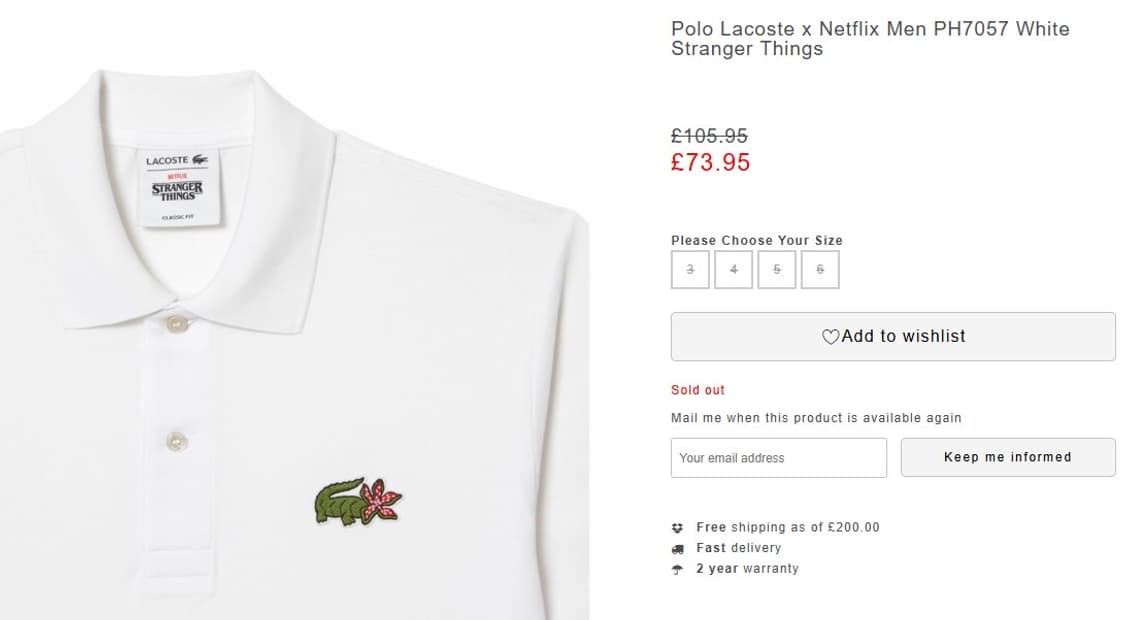1125x620 pixels.
Task: Click the red £73.95 sale price
Action: click(x=710, y=163)
